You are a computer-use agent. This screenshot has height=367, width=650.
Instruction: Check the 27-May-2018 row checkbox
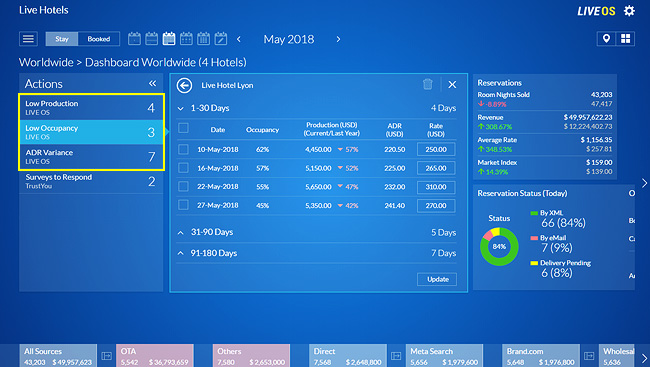tap(183, 205)
